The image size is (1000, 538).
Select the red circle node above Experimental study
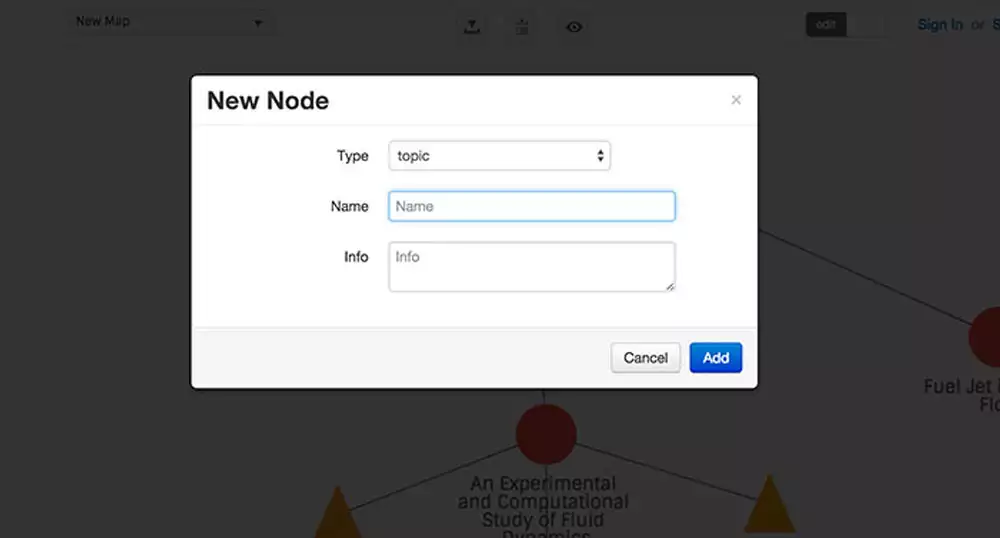(x=546, y=433)
